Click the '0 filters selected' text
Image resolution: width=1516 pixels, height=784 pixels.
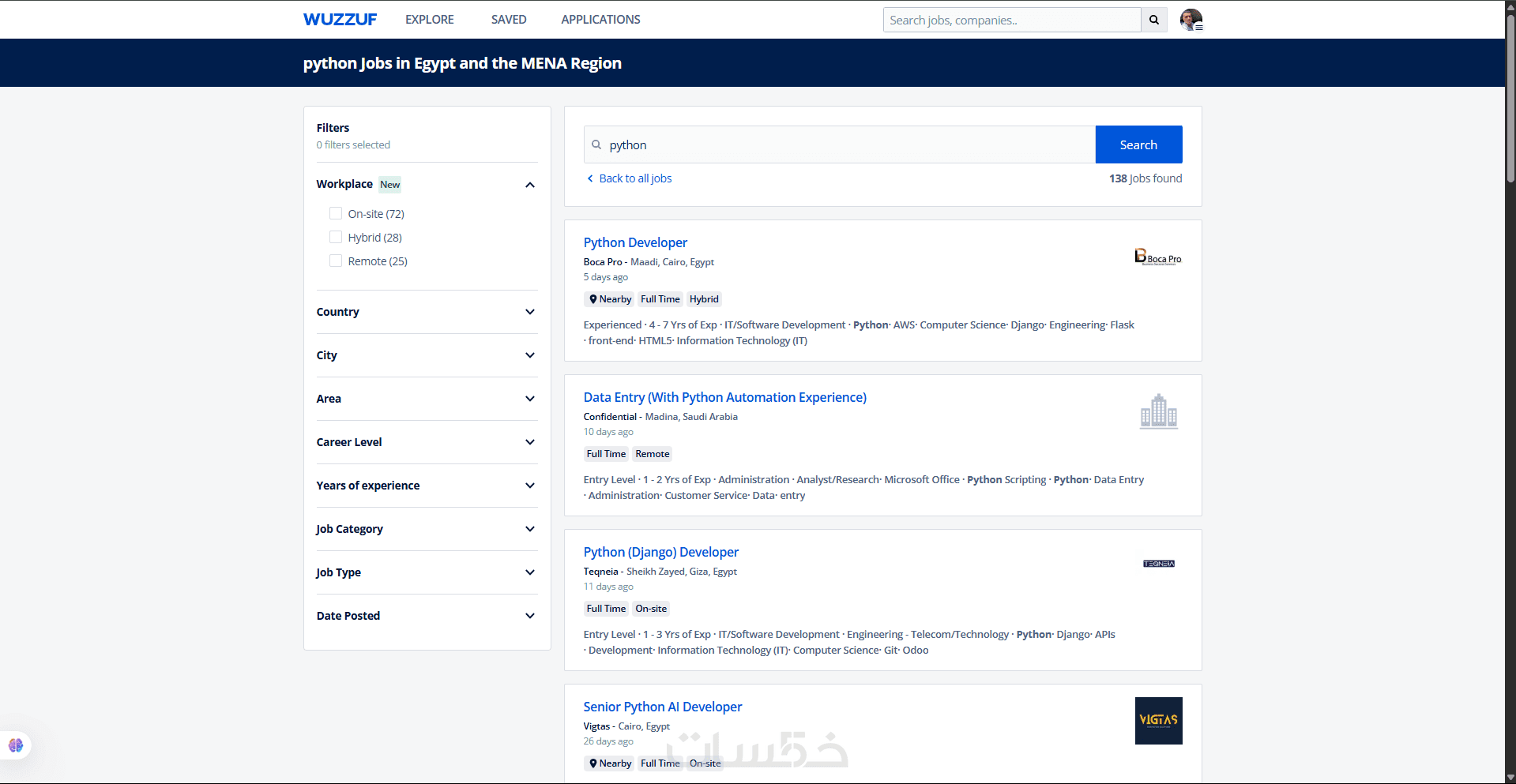click(x=353, y=145)
